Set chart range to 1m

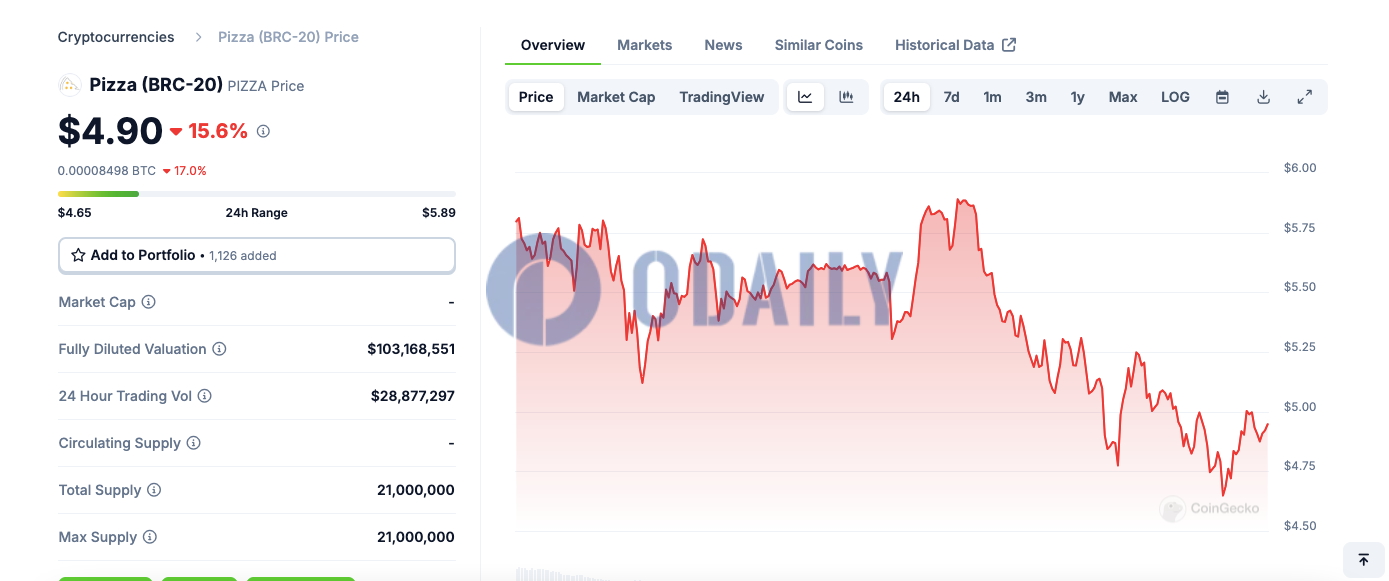coord(992,97)
